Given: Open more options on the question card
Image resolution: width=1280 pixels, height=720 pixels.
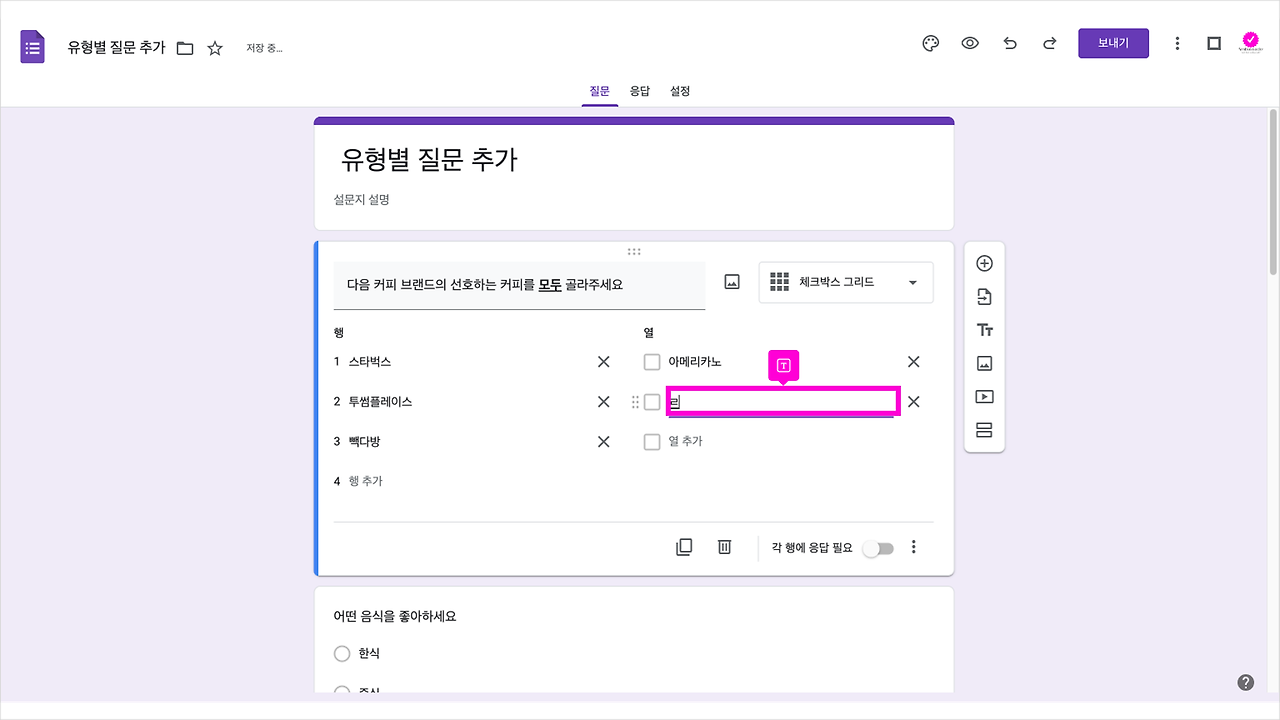Looking at the screenshot, I should click(x=913, y=546).
